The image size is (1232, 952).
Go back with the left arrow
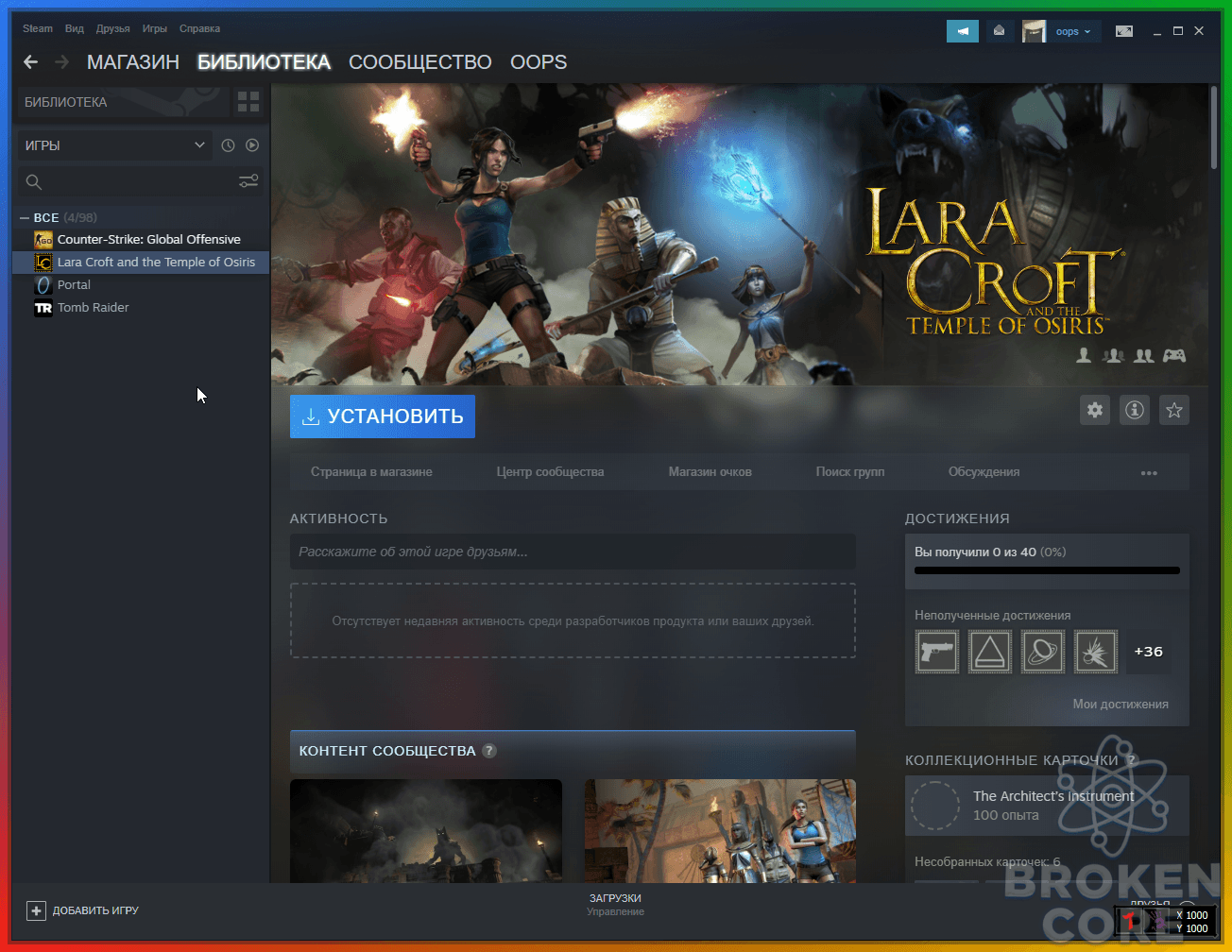click(x=31, y=62)
